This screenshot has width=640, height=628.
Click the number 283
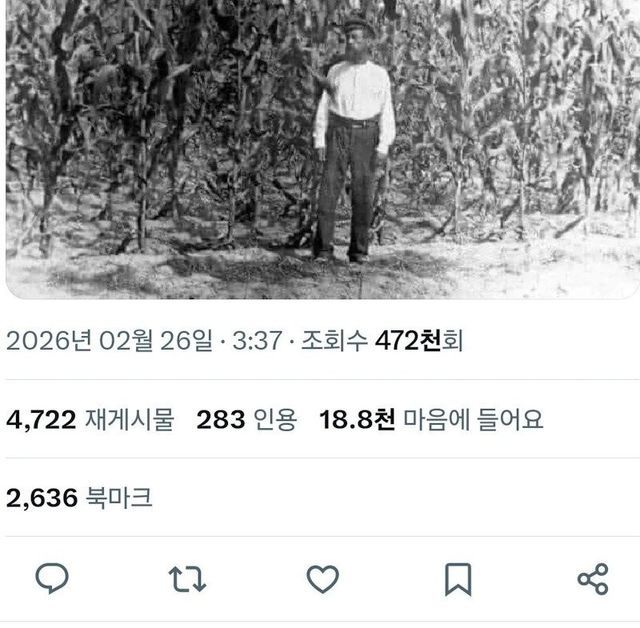(x=220, y=419)
